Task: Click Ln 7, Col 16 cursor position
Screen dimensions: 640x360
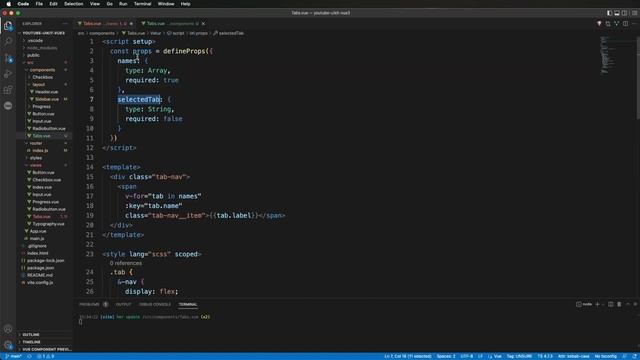Action: 407,356
